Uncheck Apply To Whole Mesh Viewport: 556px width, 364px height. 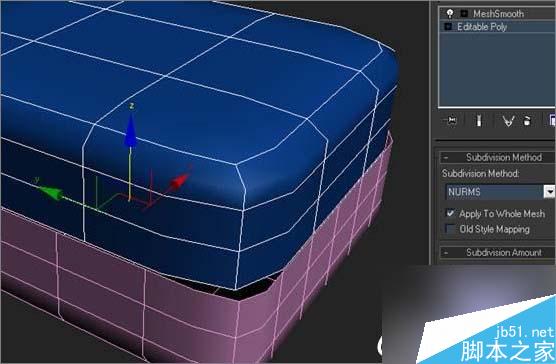(450, 213)
